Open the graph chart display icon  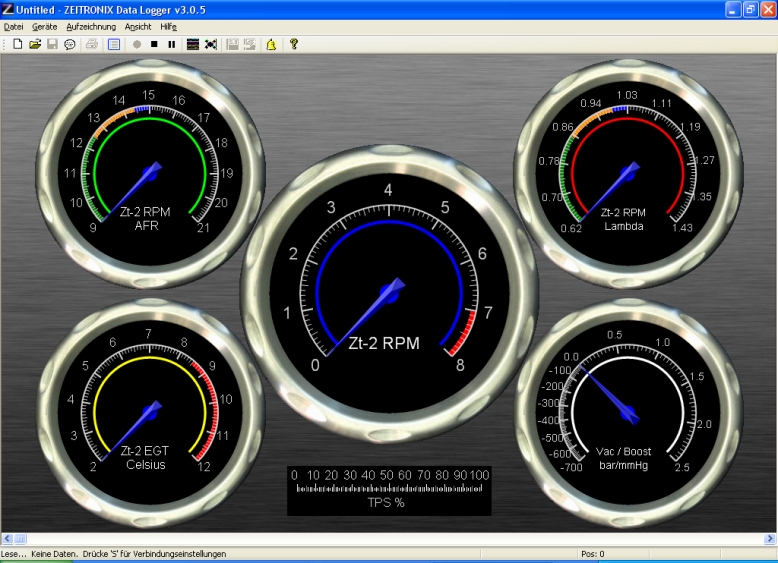[x=193, y=44]
